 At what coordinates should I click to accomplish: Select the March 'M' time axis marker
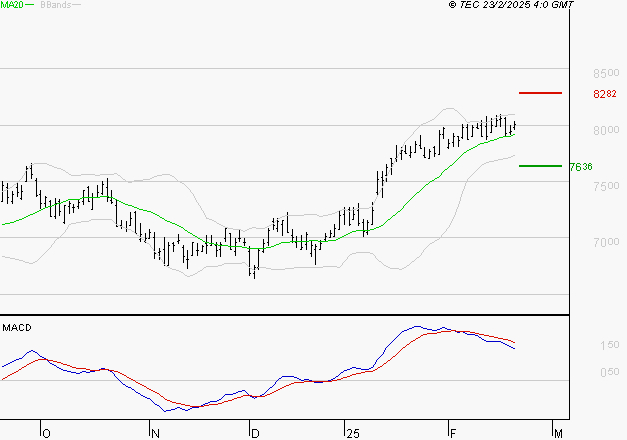click(559, 432)
